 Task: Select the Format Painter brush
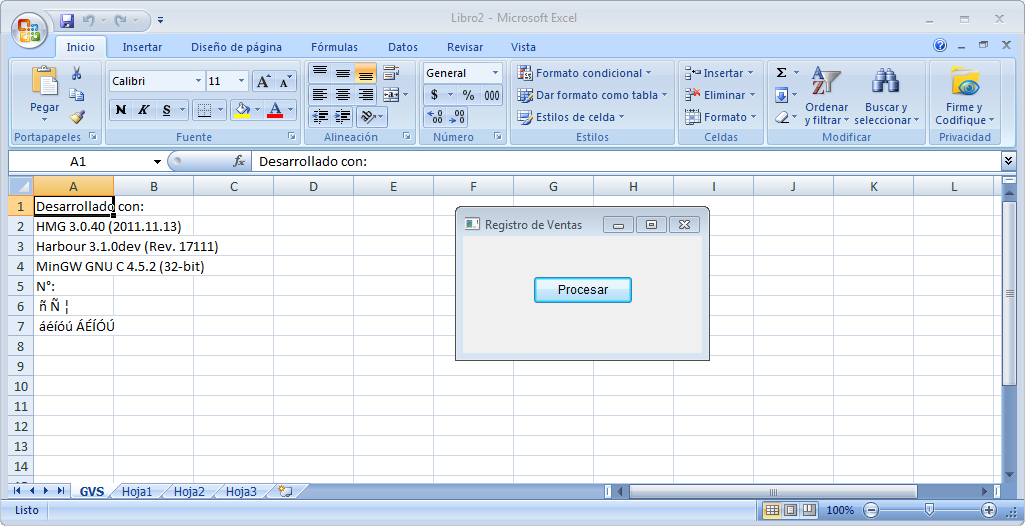pyautogui.click(x=76, y=117)
